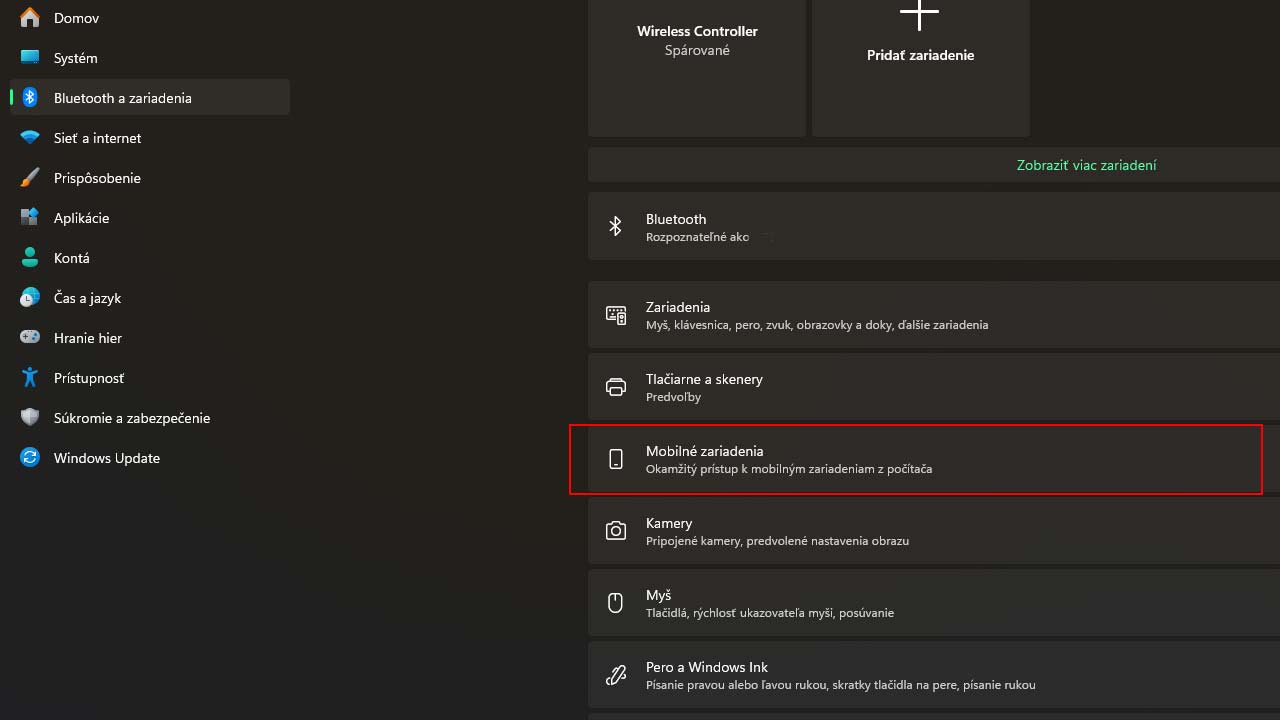Click the Systém monitor icon
This screenshot has width=1280, height=720.
pyautogui.click(x=30, y=58)
